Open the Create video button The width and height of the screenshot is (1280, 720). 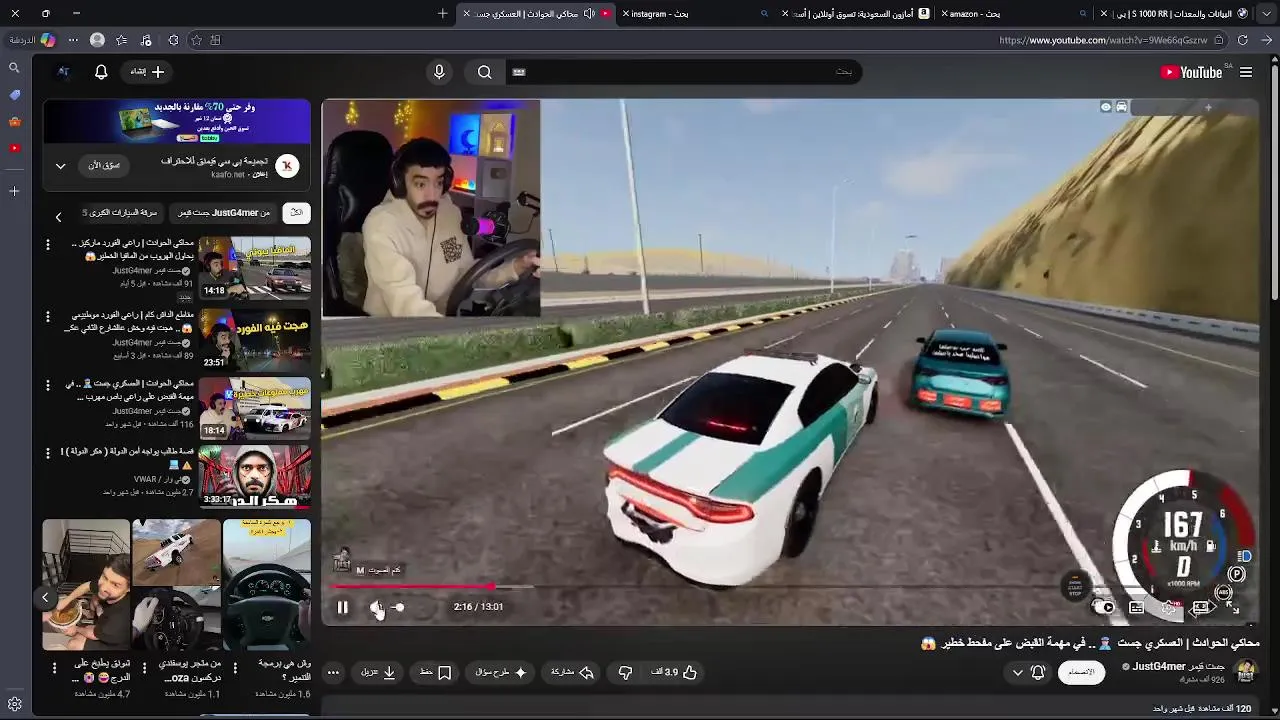click(x=148, y=72)
